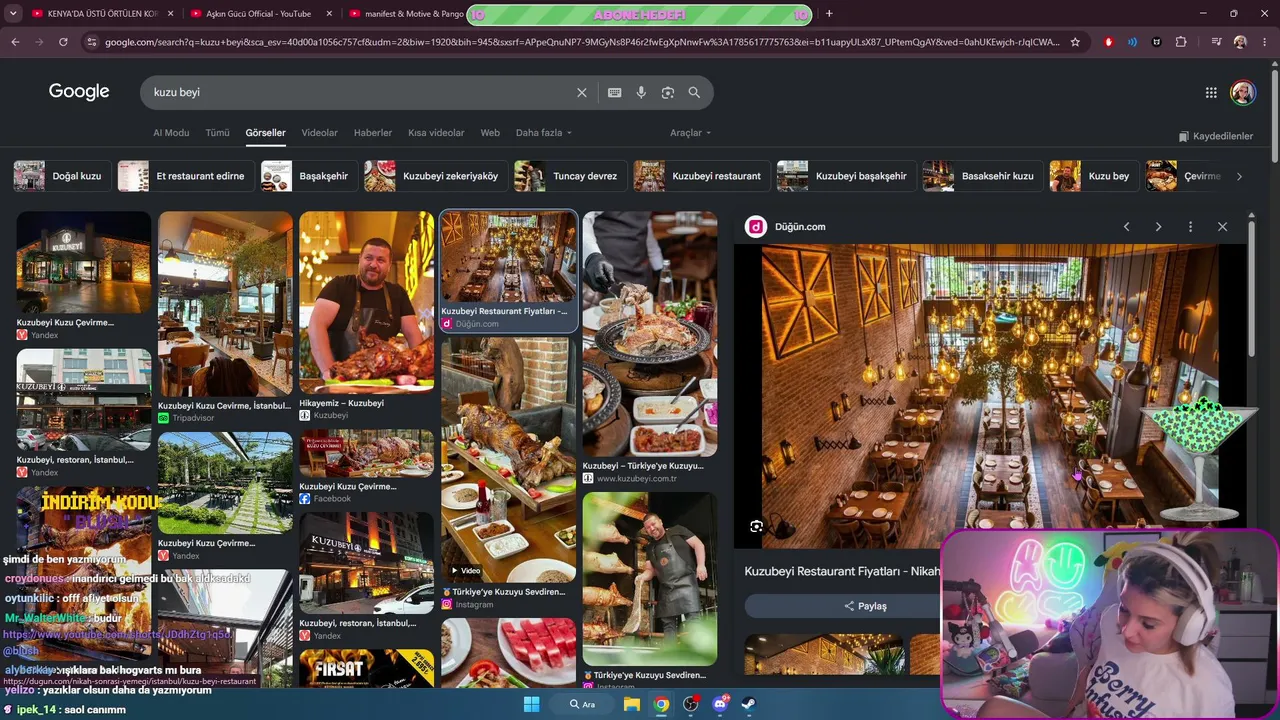1280x720 pixels.
Task: Open Steam from the taskbar
Action: 749,704
